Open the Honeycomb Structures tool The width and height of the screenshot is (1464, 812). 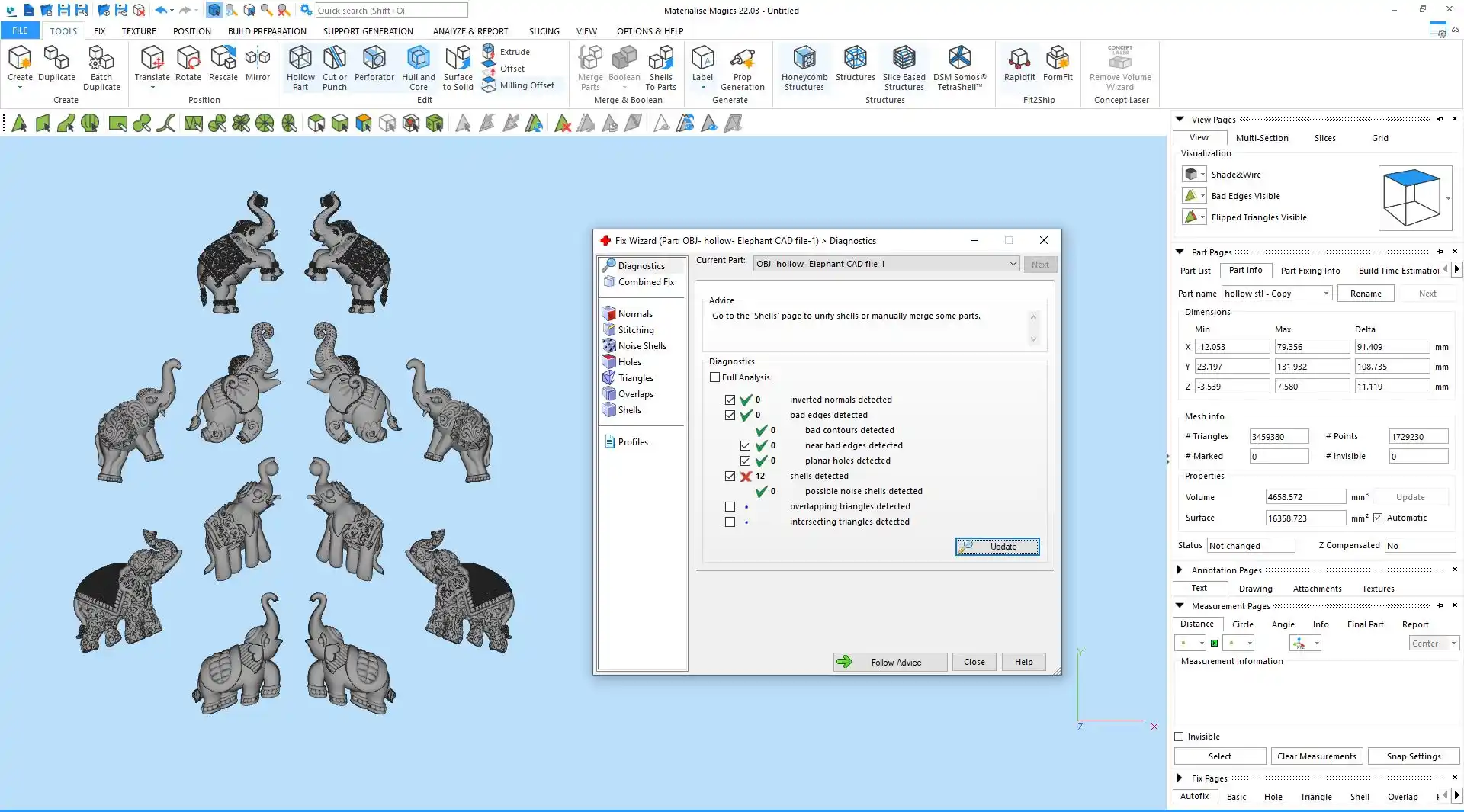coord(804,67)
